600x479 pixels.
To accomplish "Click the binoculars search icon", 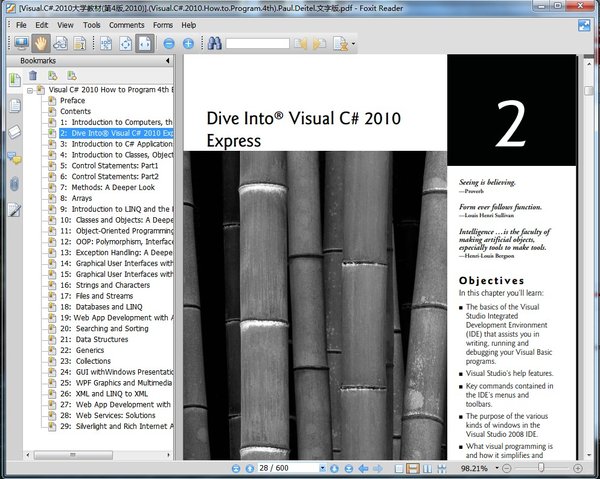I will (x=213, y=44).
